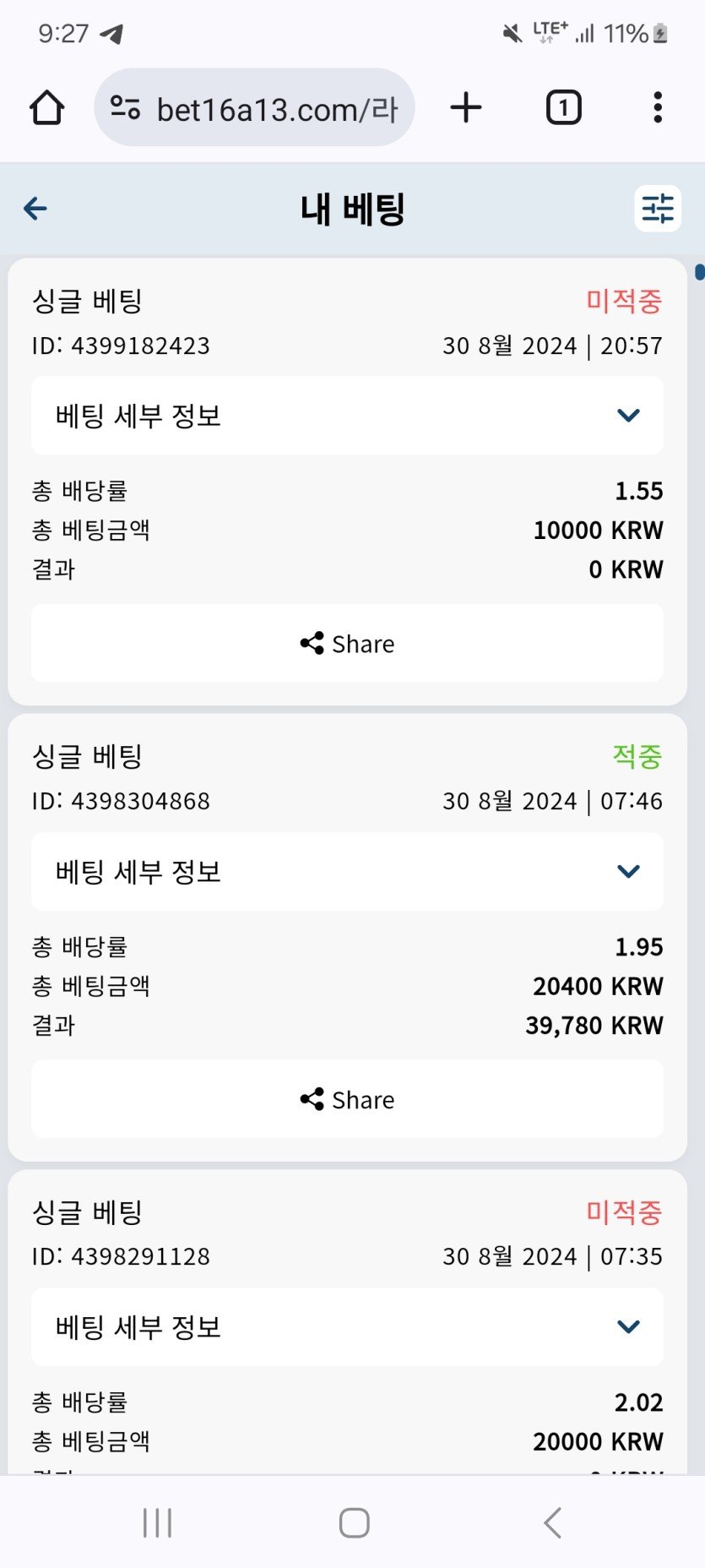
Task: Tap the browser home icon
Action: pos(47,108)
